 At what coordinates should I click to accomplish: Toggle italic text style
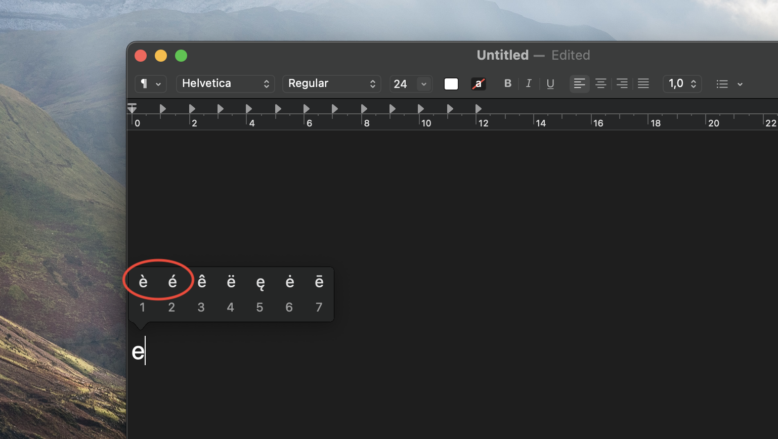pos(528,84)
